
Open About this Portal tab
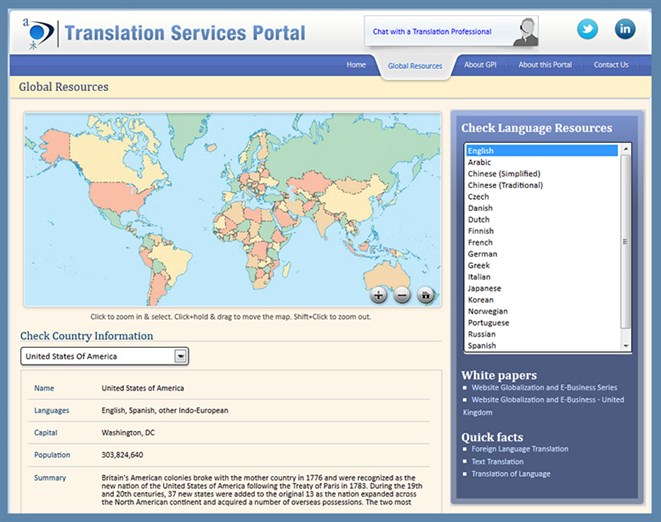coord(545,65)
